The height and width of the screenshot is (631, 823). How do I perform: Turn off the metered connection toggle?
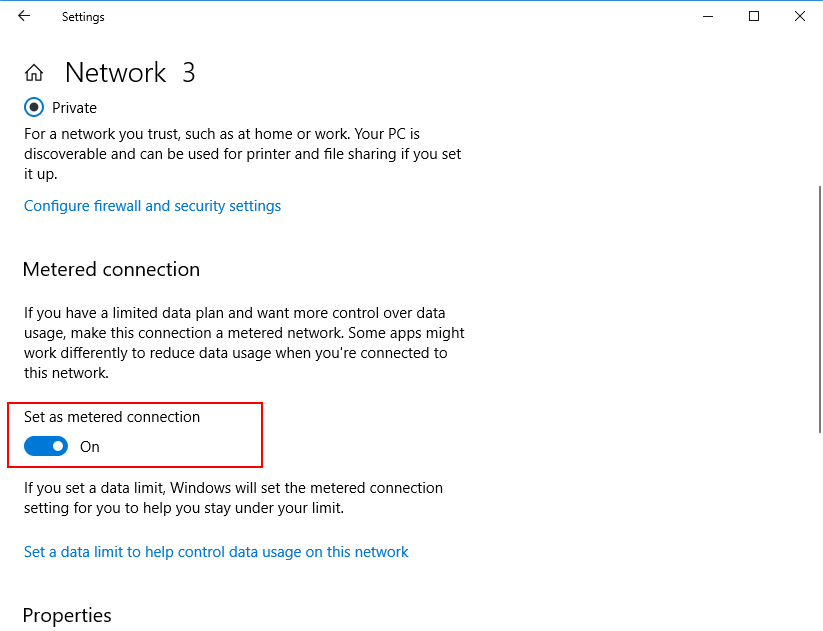[46, 446]
